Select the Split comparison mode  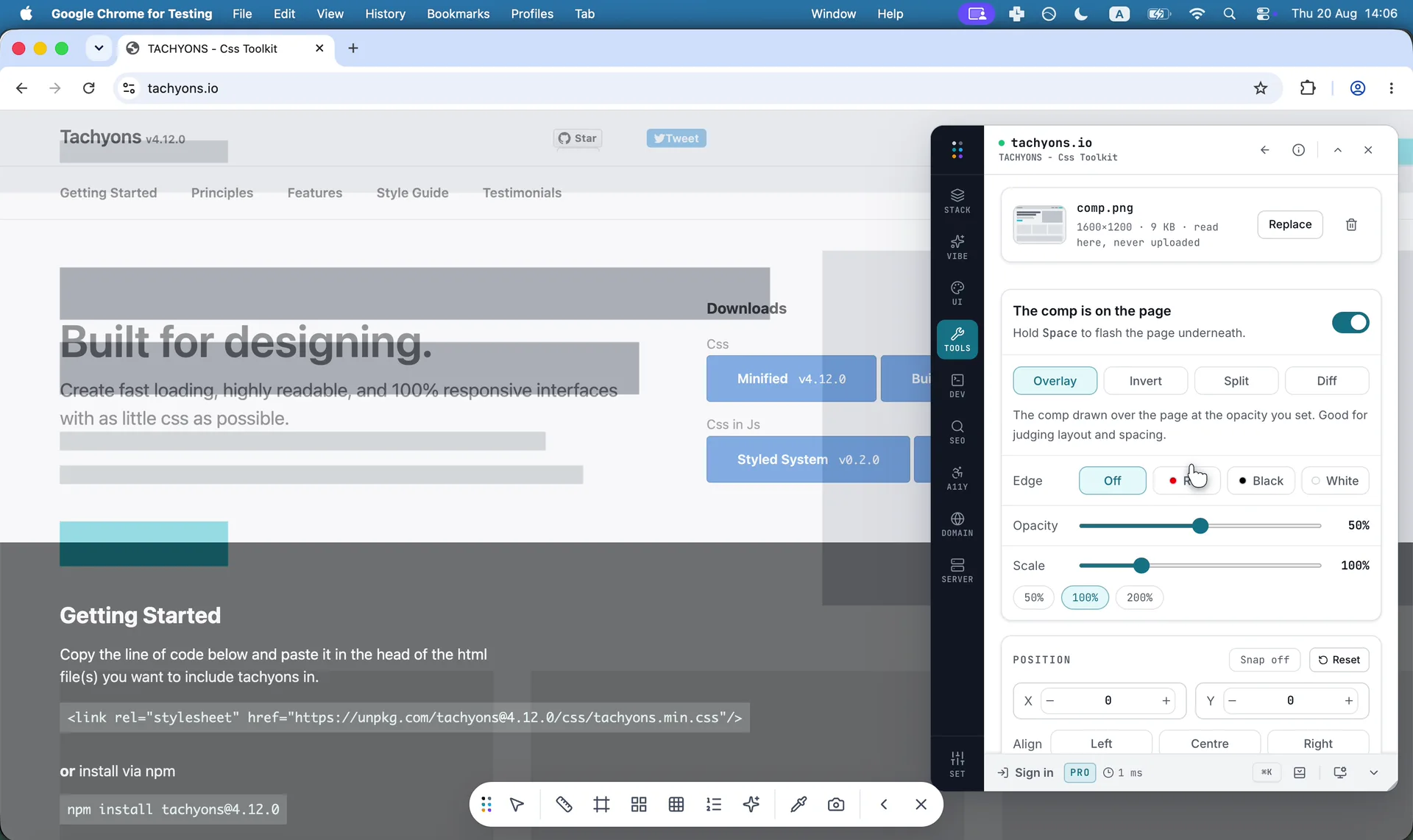pyautogui.click(x=1236, y=381)
